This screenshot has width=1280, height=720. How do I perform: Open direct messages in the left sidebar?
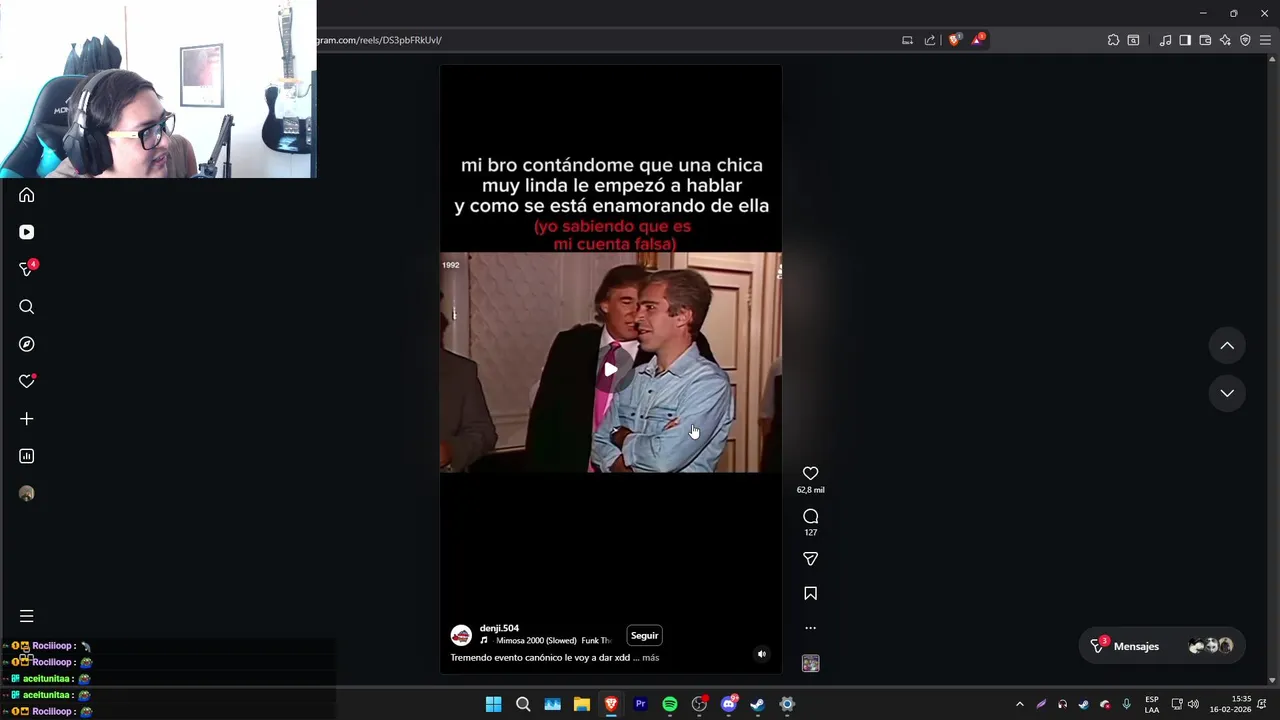[27, 269]
